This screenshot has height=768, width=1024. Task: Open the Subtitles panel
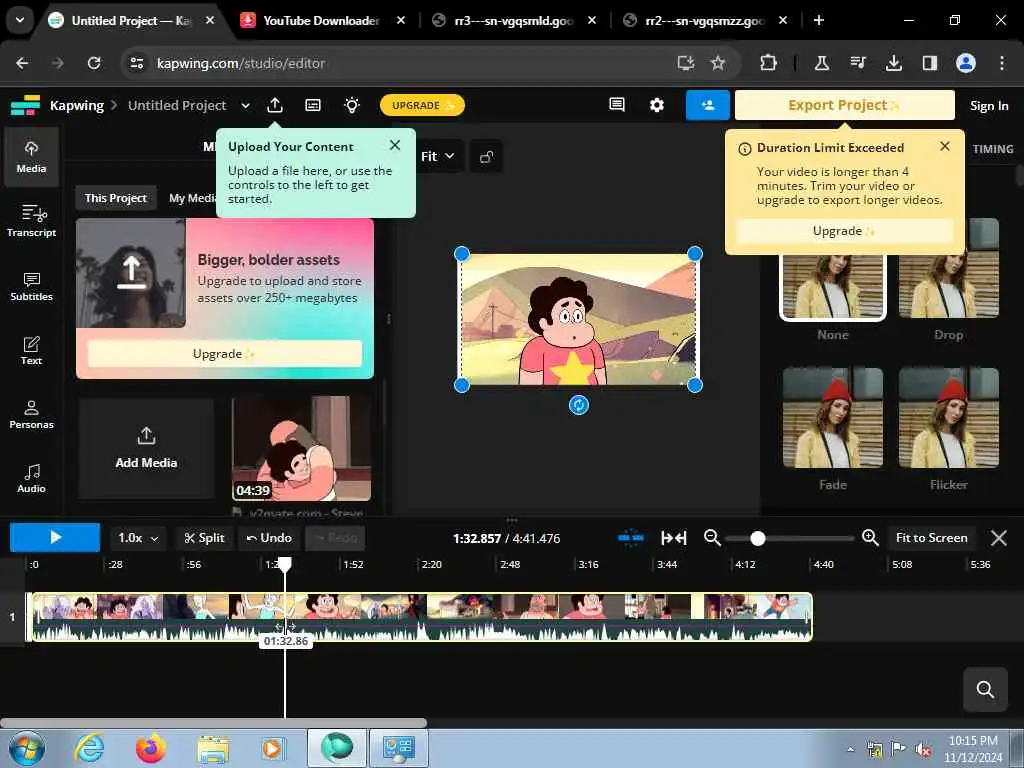(x=31, y=286)
